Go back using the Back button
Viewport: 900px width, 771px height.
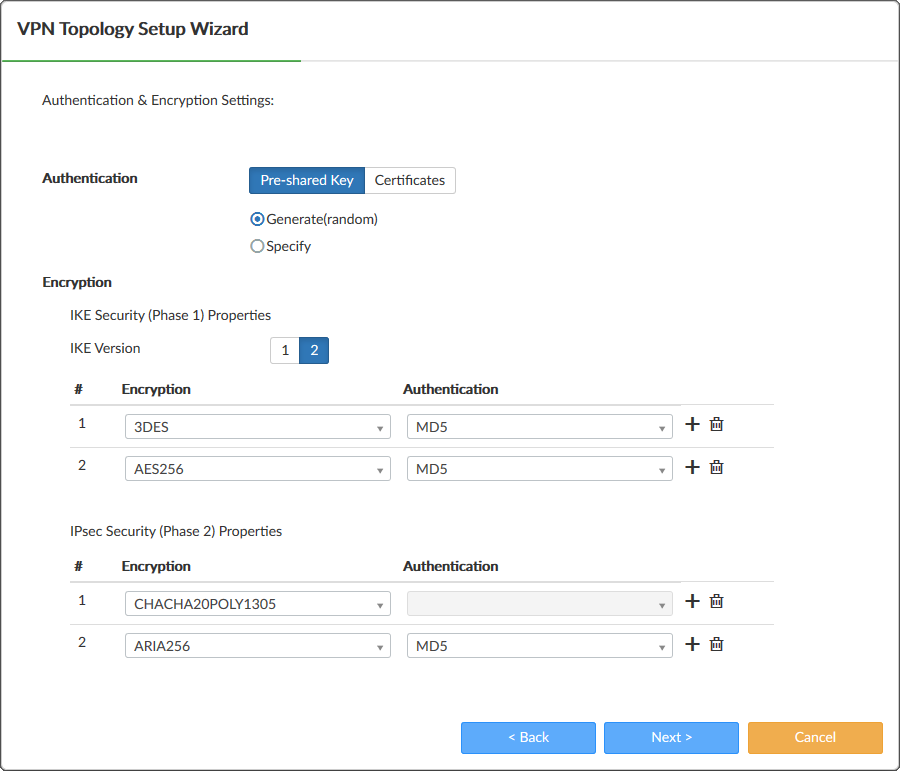click(x=528, y=737)
